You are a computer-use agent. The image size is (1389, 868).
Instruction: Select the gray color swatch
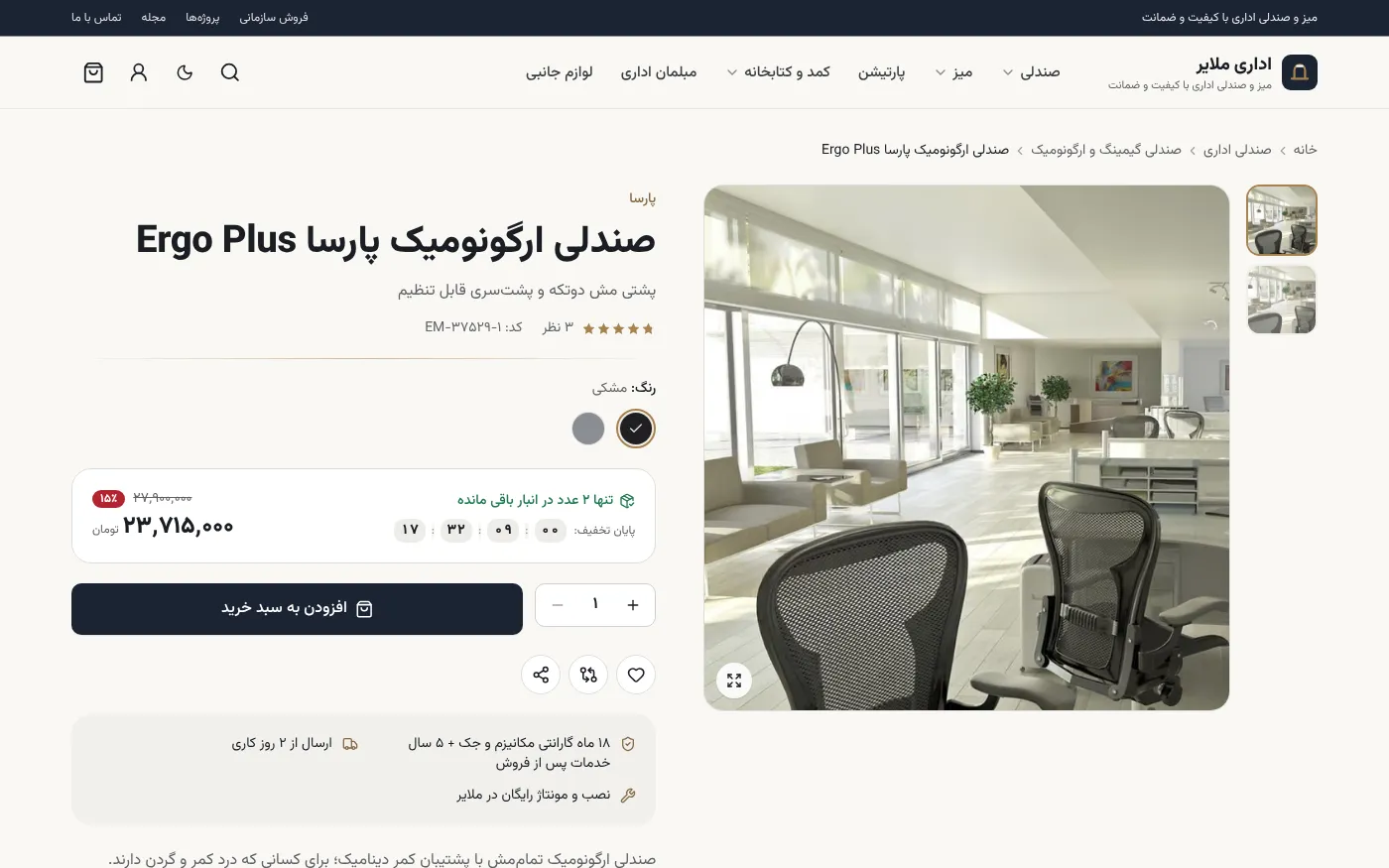pyautogui.click(x=588, y=429)
